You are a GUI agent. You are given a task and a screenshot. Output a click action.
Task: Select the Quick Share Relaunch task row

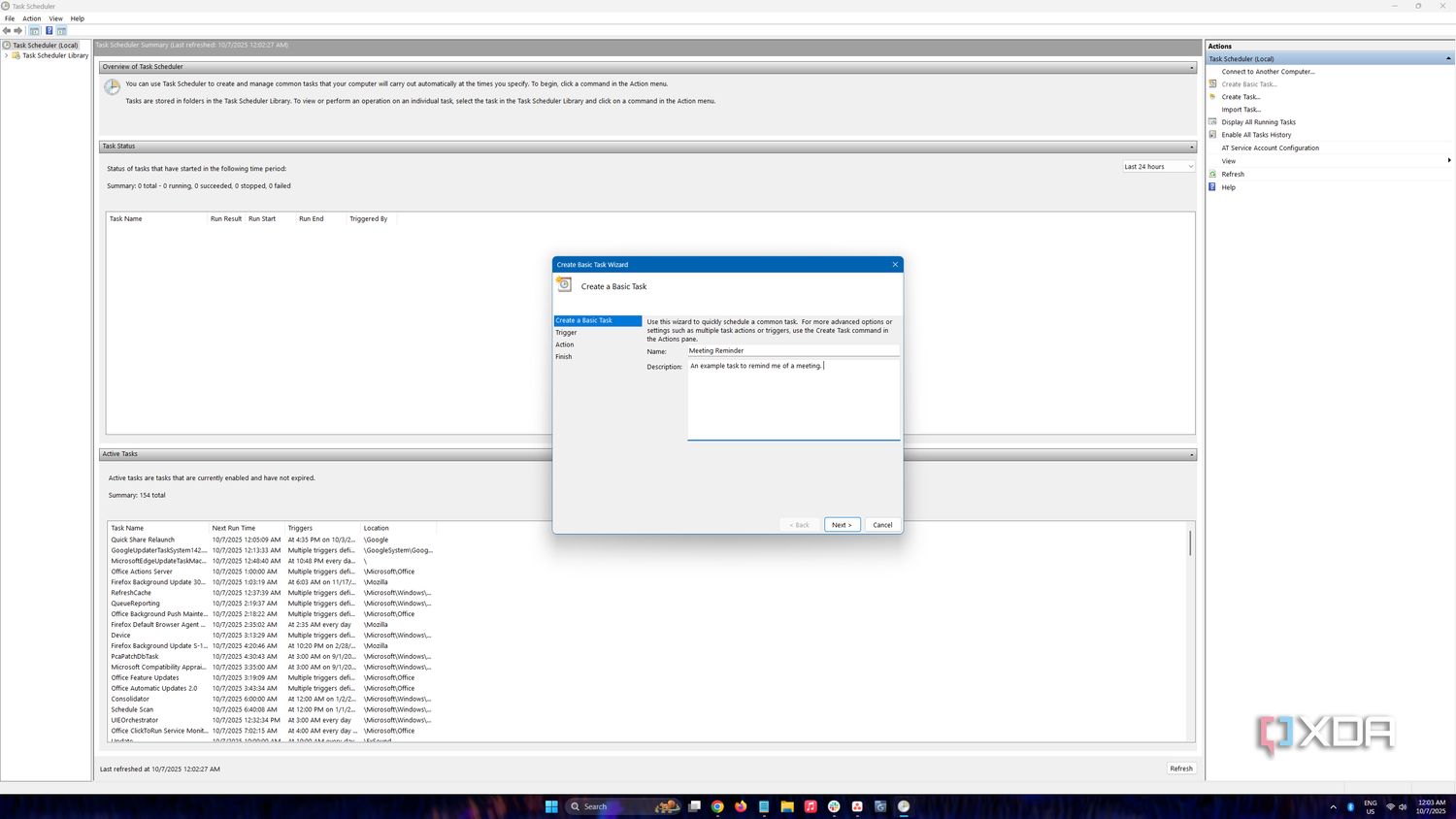click(x=271, y=540)
